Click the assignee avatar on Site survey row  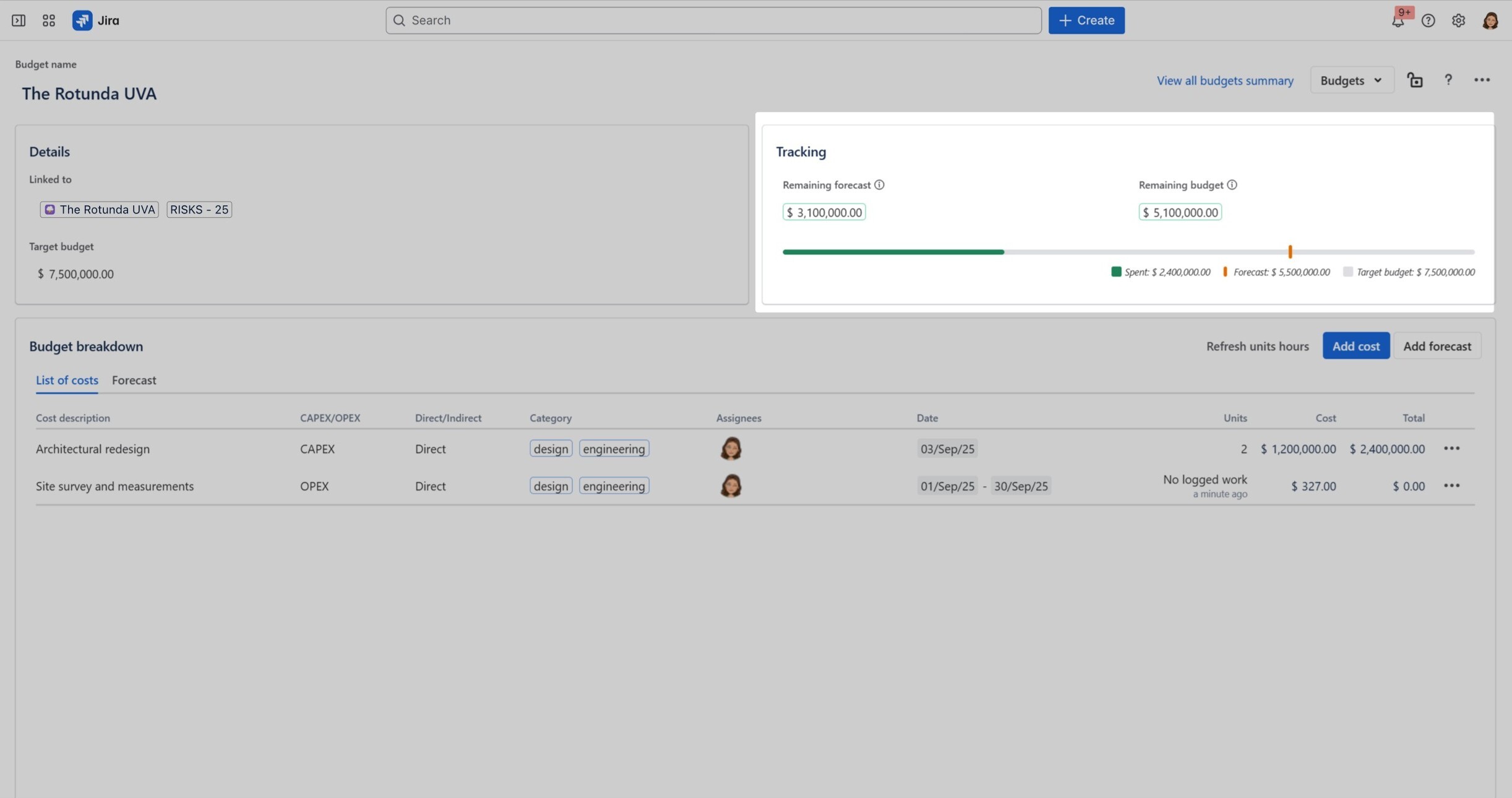(731, 486)
